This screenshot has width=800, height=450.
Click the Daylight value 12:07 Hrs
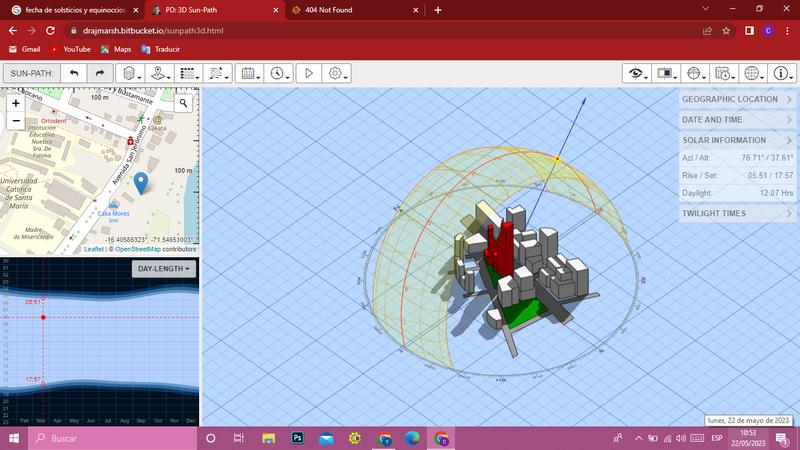(777, 193)
